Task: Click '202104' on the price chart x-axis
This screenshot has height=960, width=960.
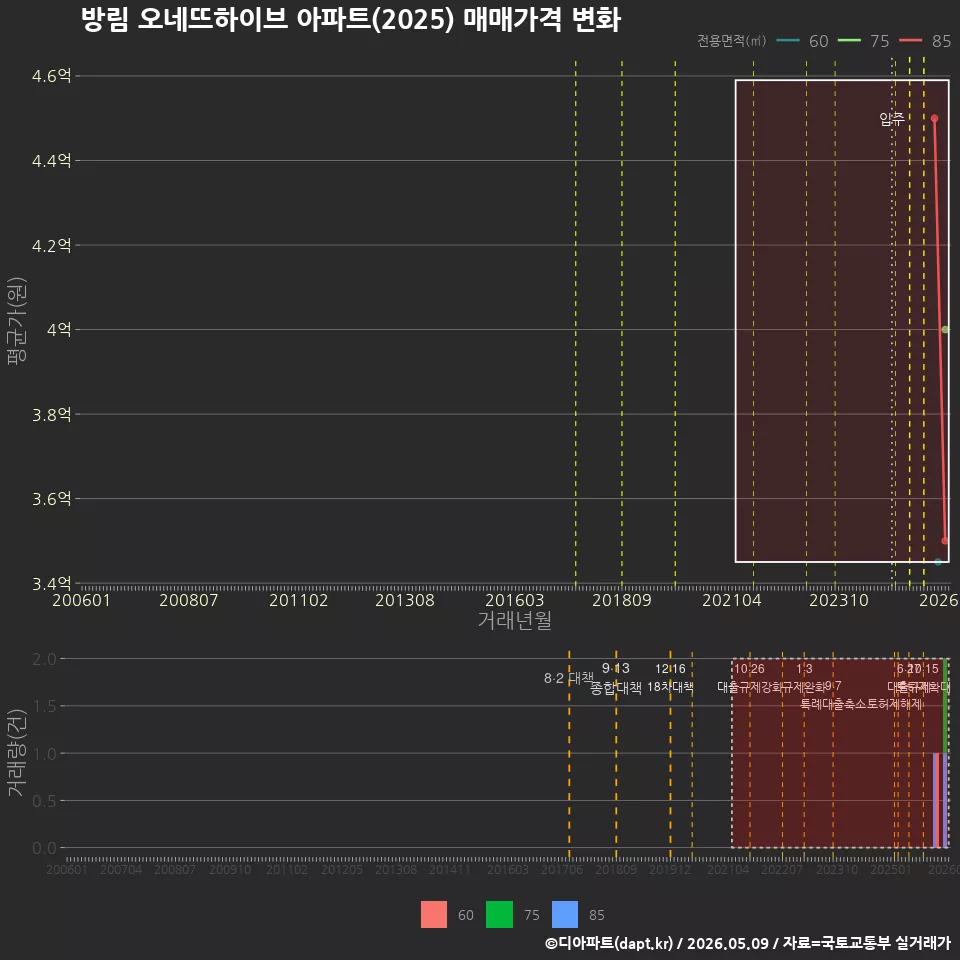Action: (732, 600)
